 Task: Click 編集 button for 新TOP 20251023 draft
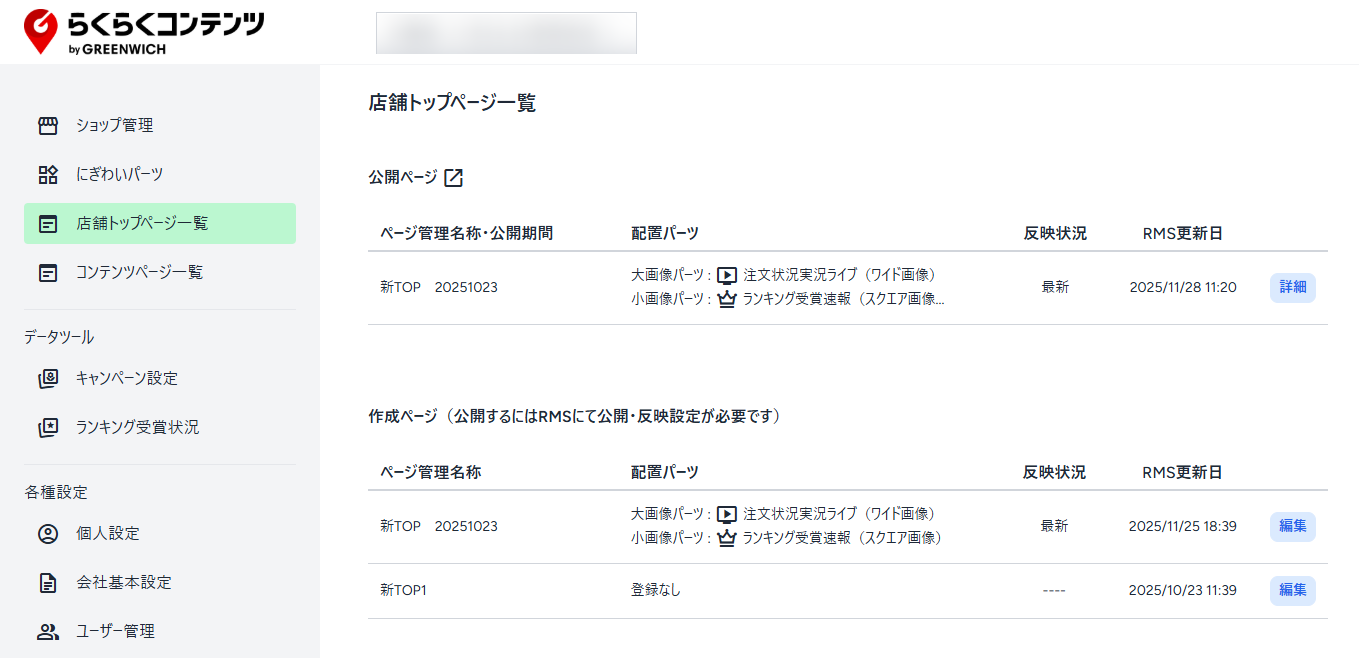[x=1292, y=527]
